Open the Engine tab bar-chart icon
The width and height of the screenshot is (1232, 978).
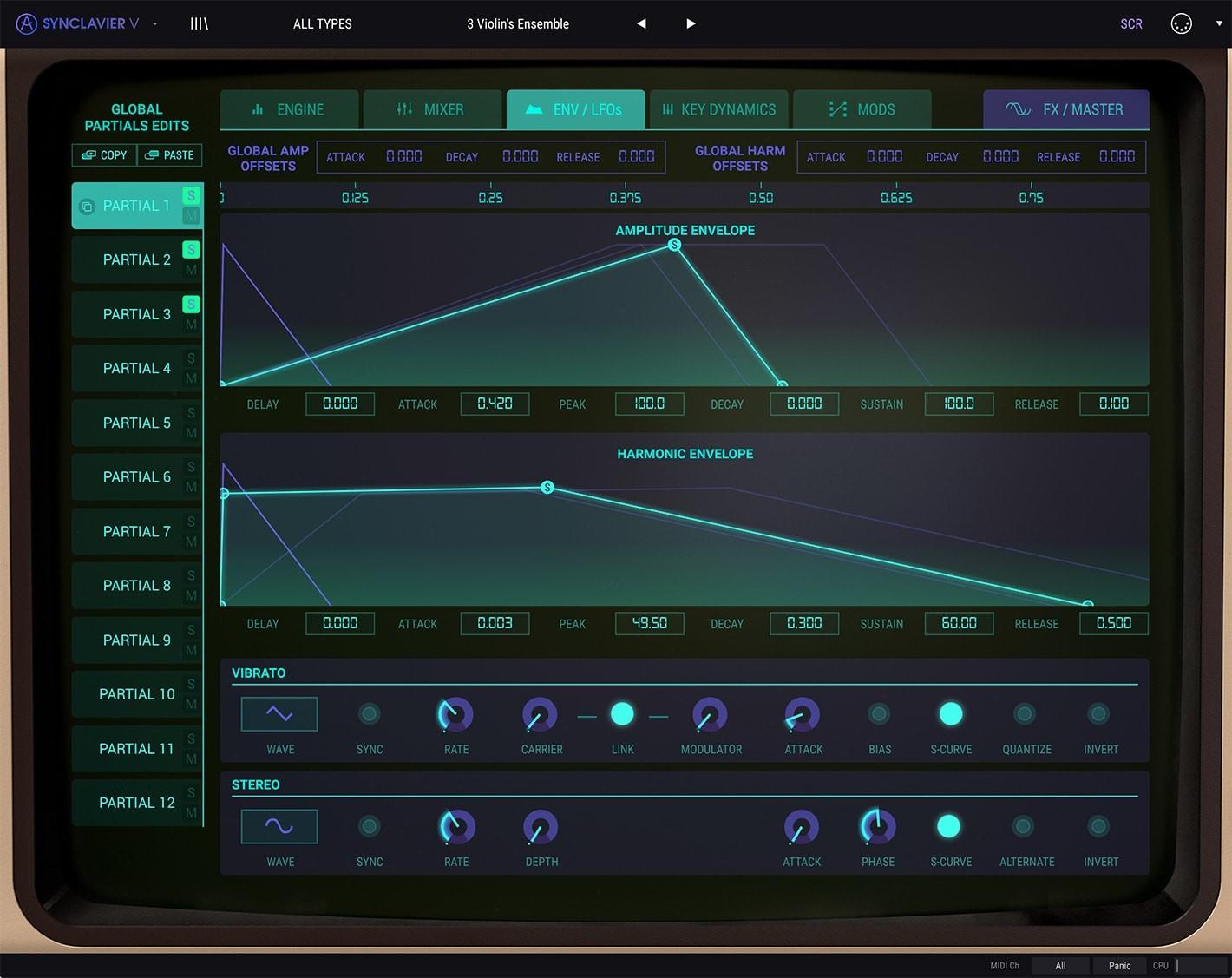coord(258,109)
